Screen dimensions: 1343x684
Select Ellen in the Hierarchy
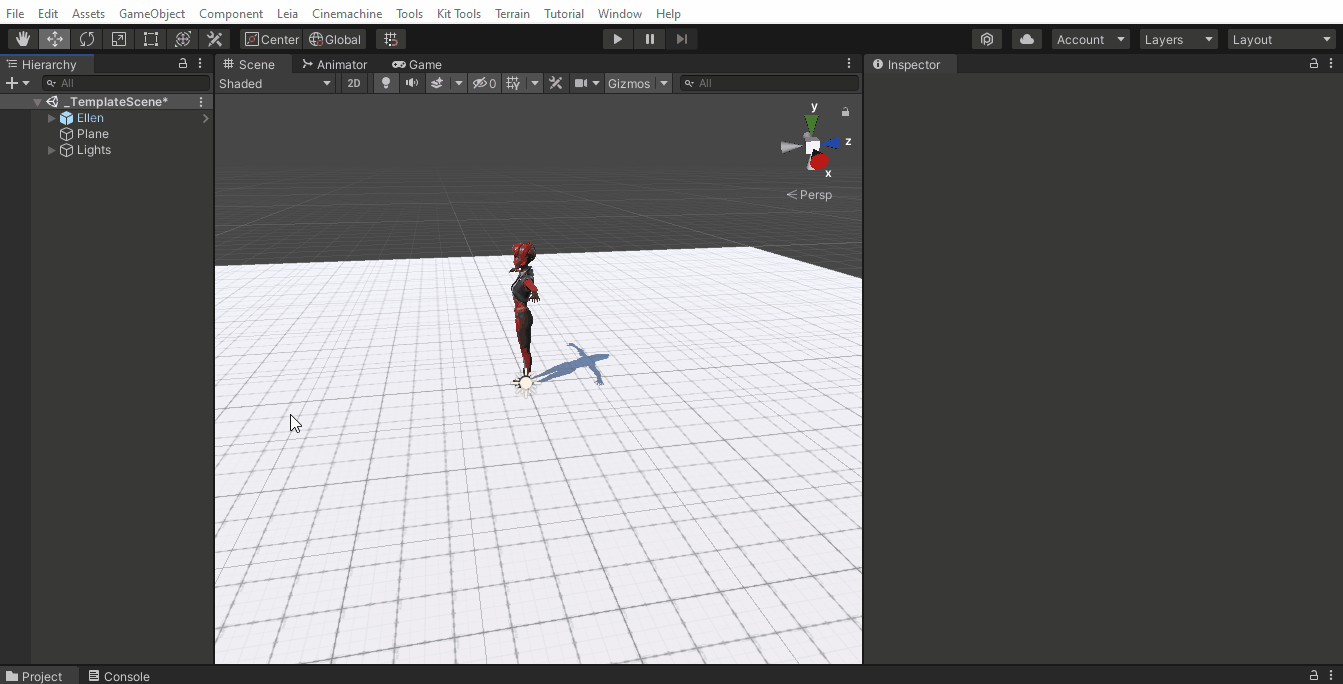click(x=90, y=118)
